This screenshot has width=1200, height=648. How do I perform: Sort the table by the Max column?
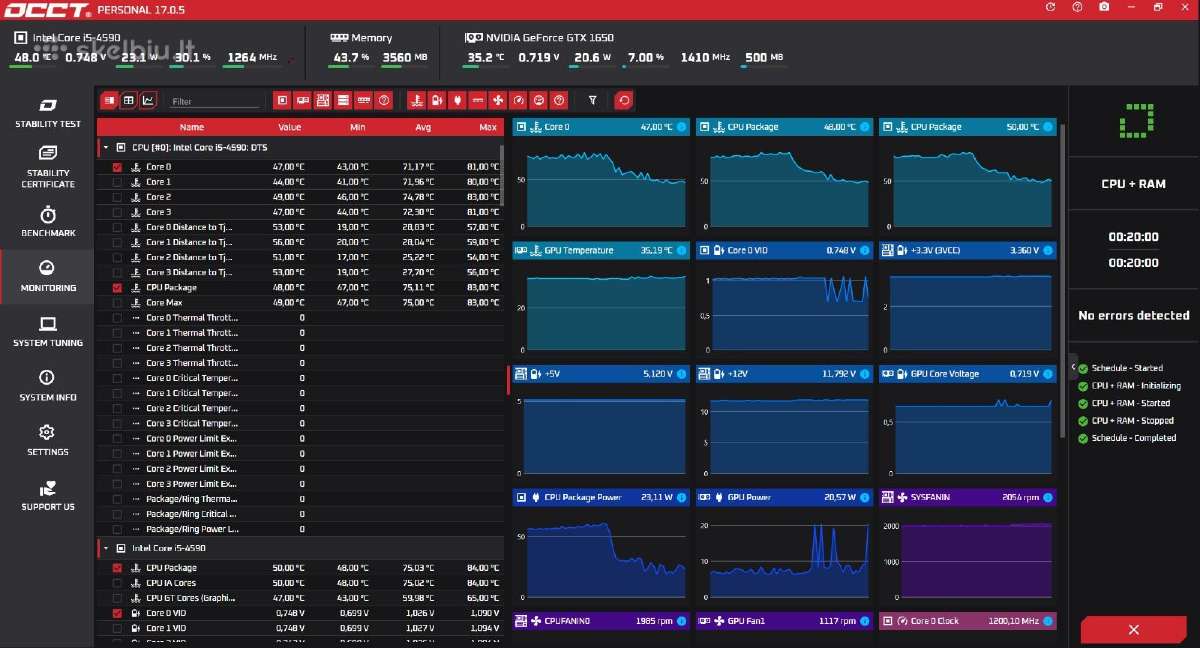coord(488,127)
